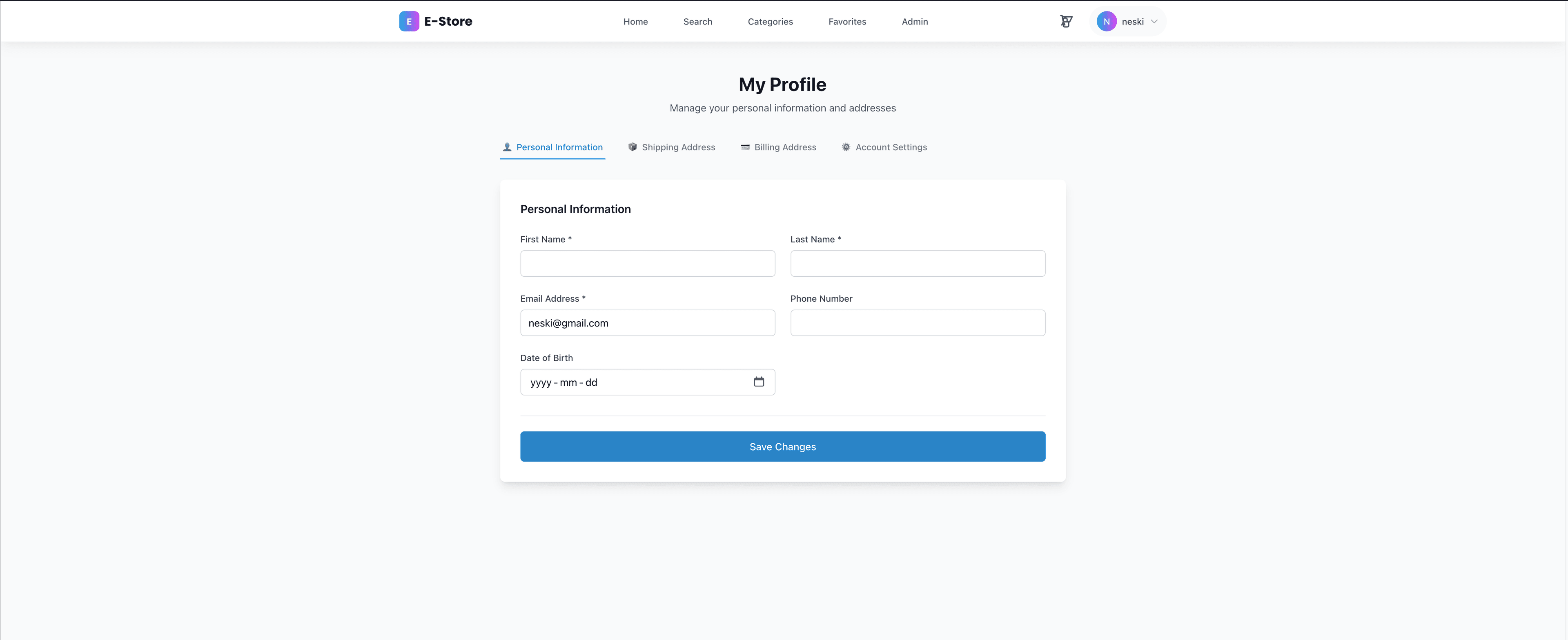Select the Billing Address tab
Viewport: 1568px width, 640px height.
click(x=784, y=147)
